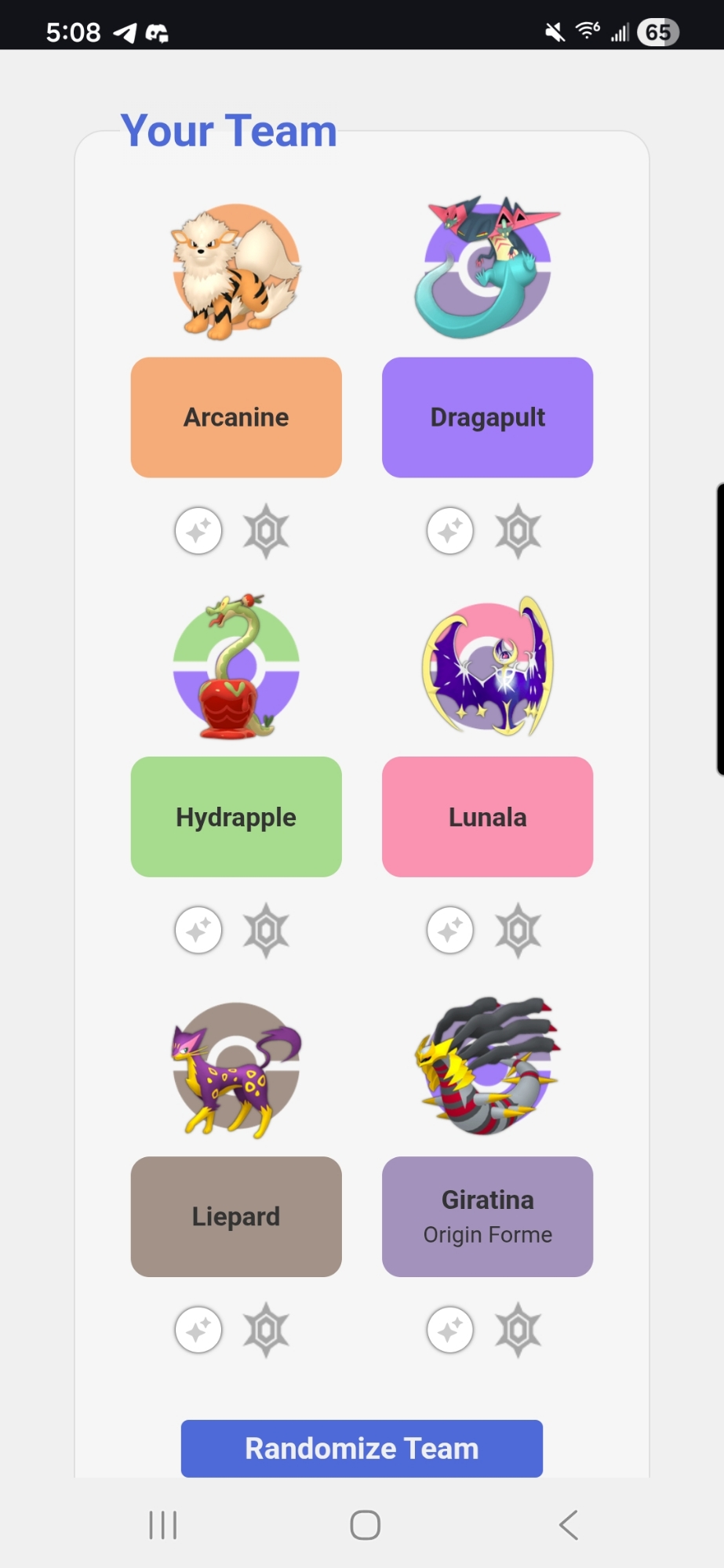Toggle shiny sparkle icon under Arcanine
This screenshot has height=1568, width=724.
point(198,531)
